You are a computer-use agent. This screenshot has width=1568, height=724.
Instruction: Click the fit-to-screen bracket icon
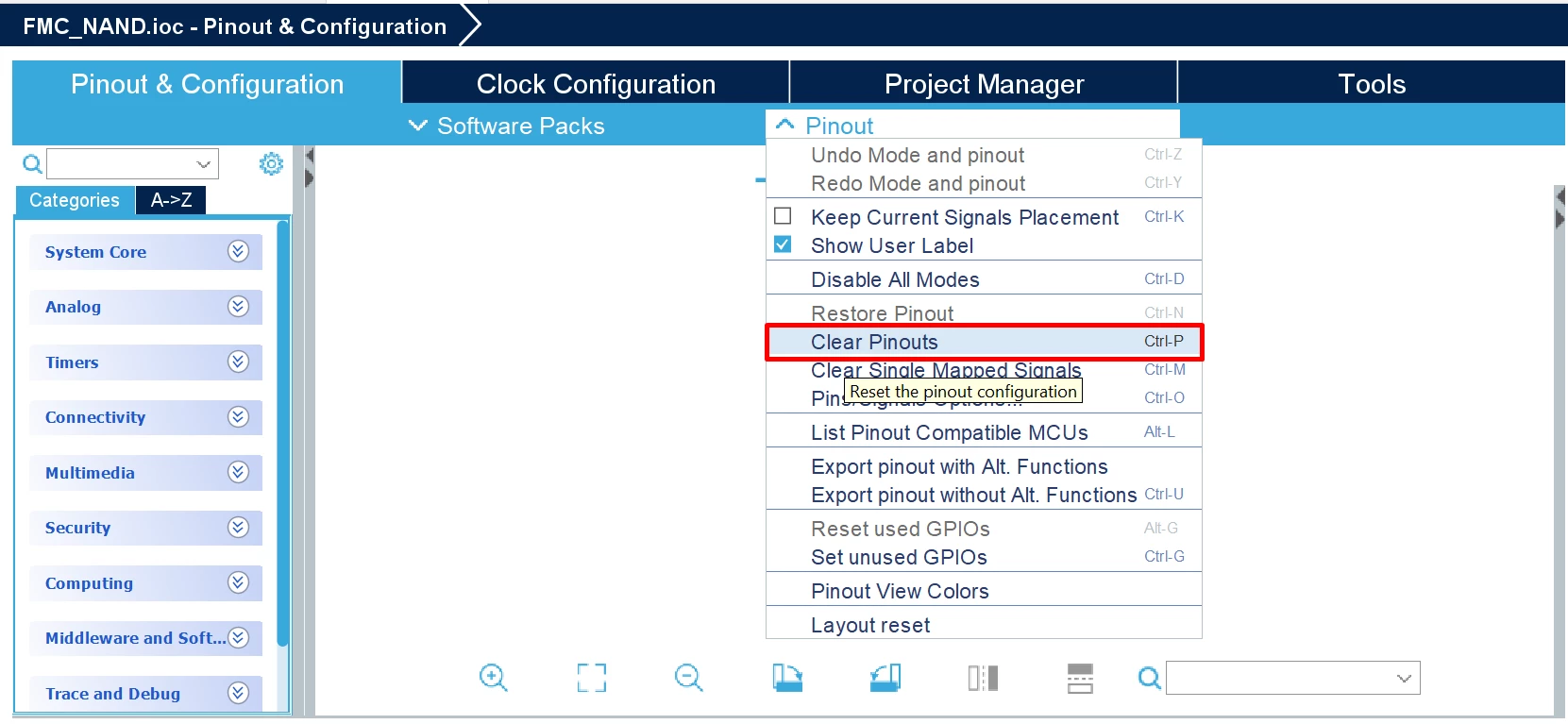click(591, 678)
